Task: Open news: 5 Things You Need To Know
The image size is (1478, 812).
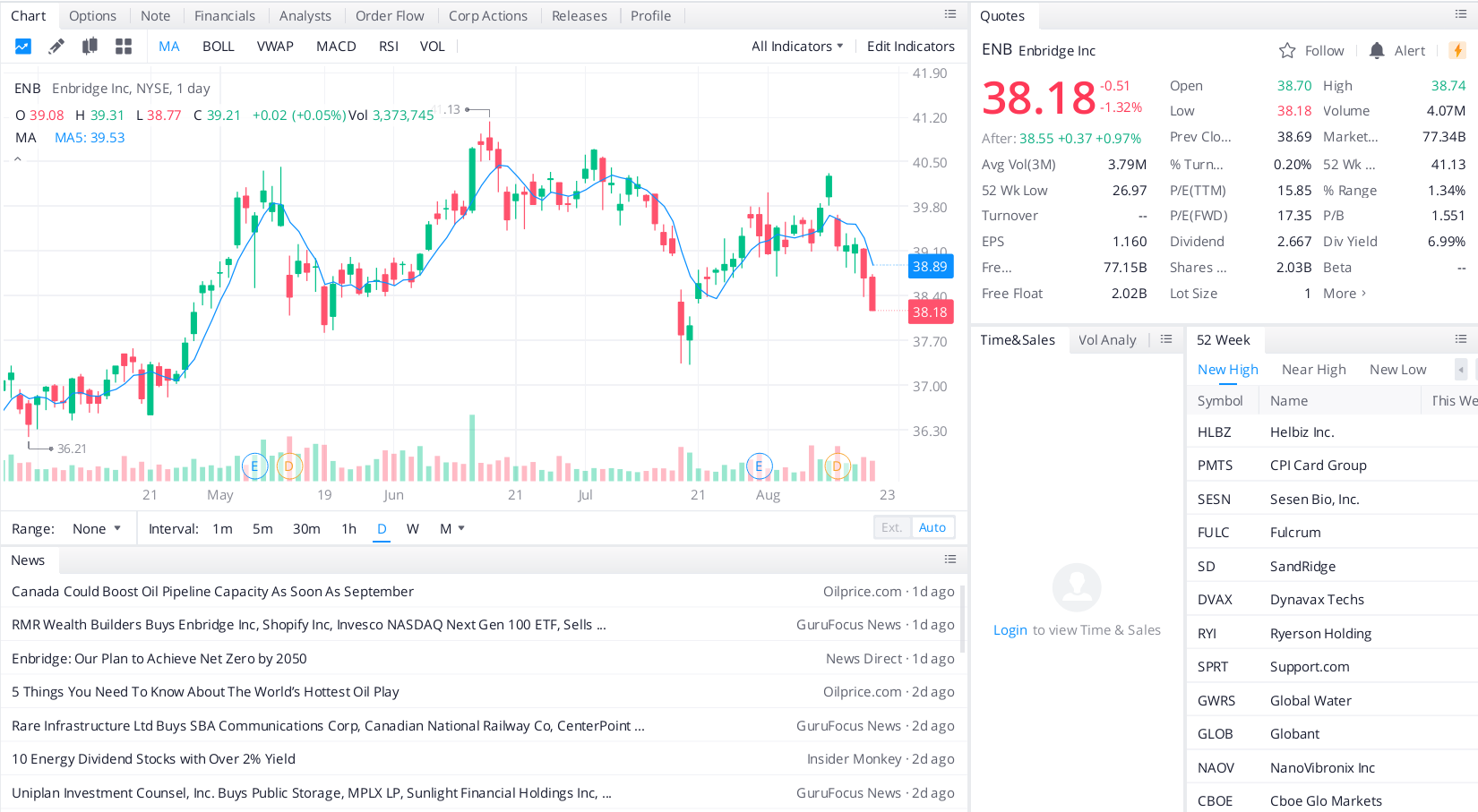Action: pos(205,692)
